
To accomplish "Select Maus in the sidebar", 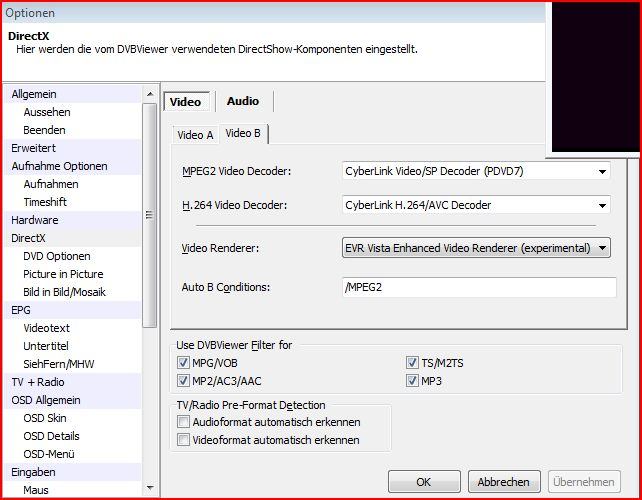I will click(x=73, y=490).
